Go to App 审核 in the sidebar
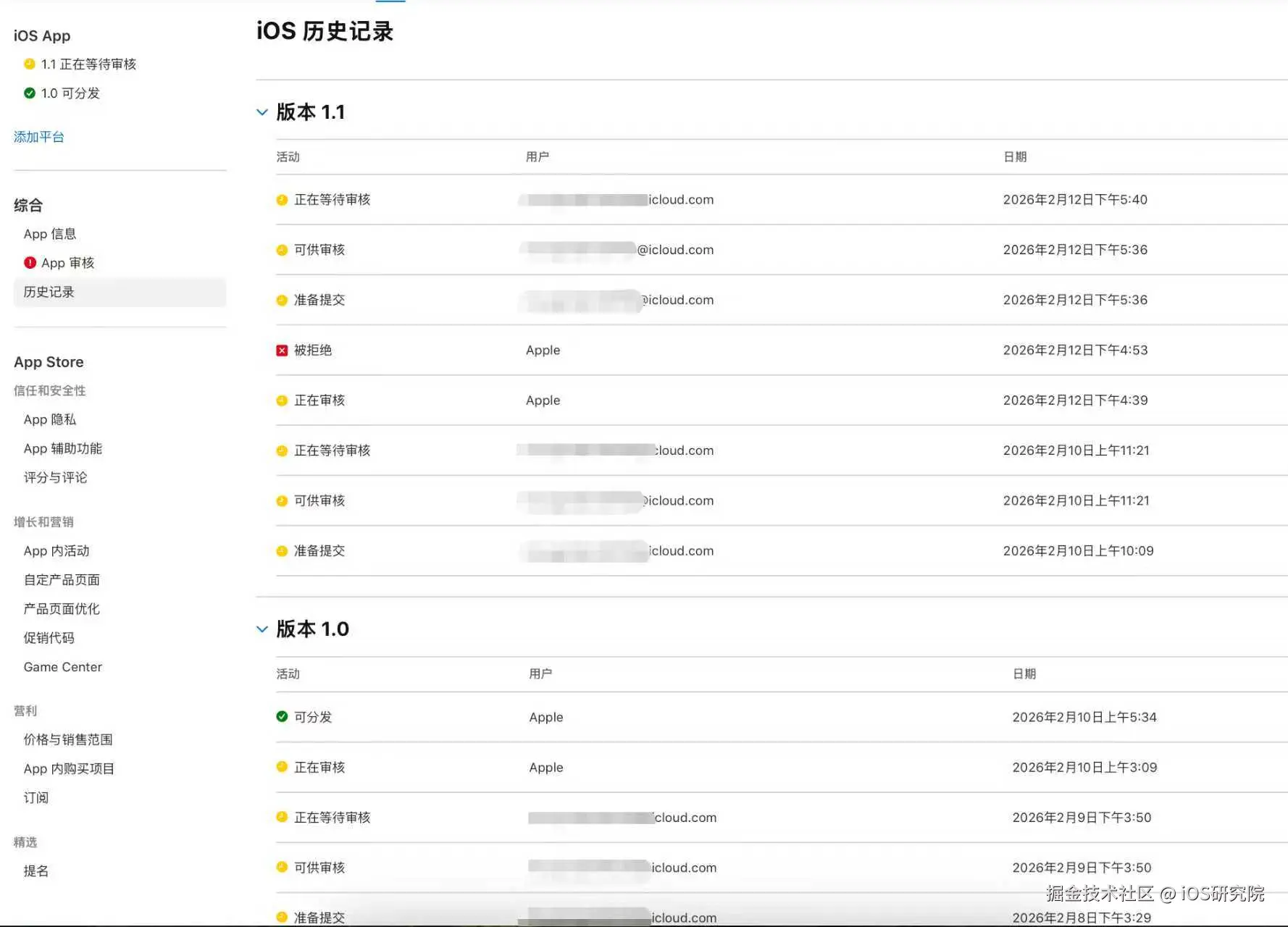The image size is (1288, 927). tap(68, 263)
